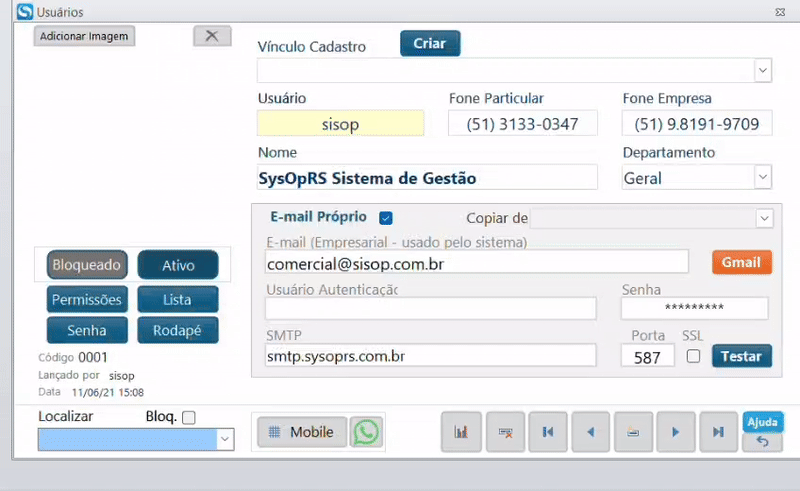Click the orange Gmail button
Screen dimensions: 800x491
tap(741, 262)
